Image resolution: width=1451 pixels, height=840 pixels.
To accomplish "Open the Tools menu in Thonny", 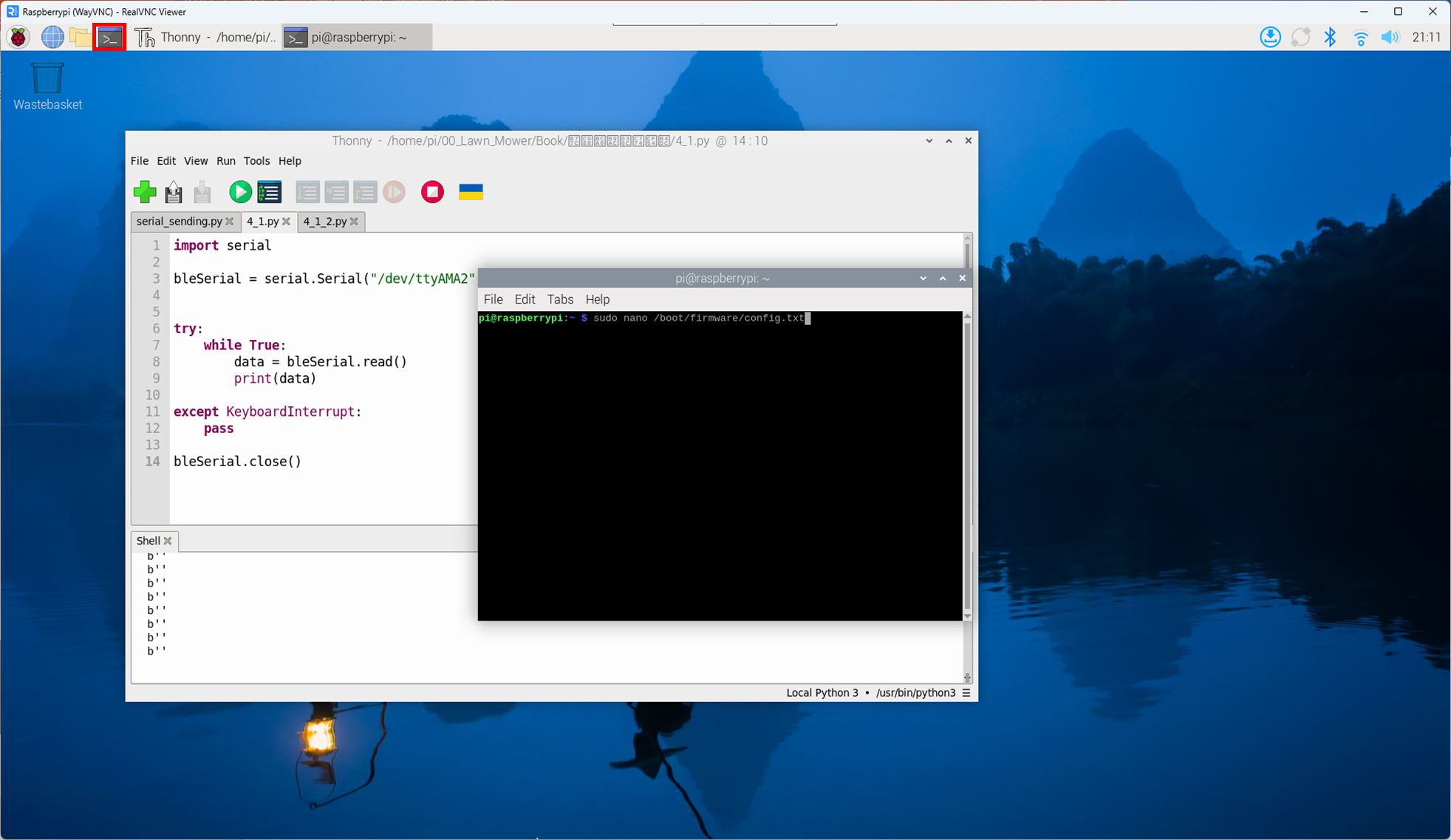I will pyautogui.click(x=256, y=161).
